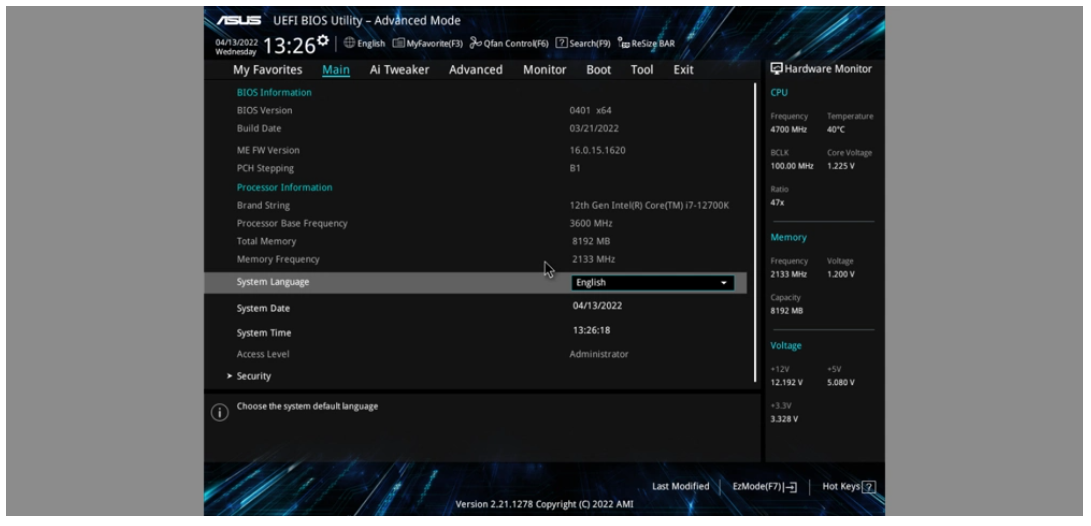Click Access Level Administrator value
Image resolution: width=1091 pixels, height=526 pixels.
coord(599,354)
